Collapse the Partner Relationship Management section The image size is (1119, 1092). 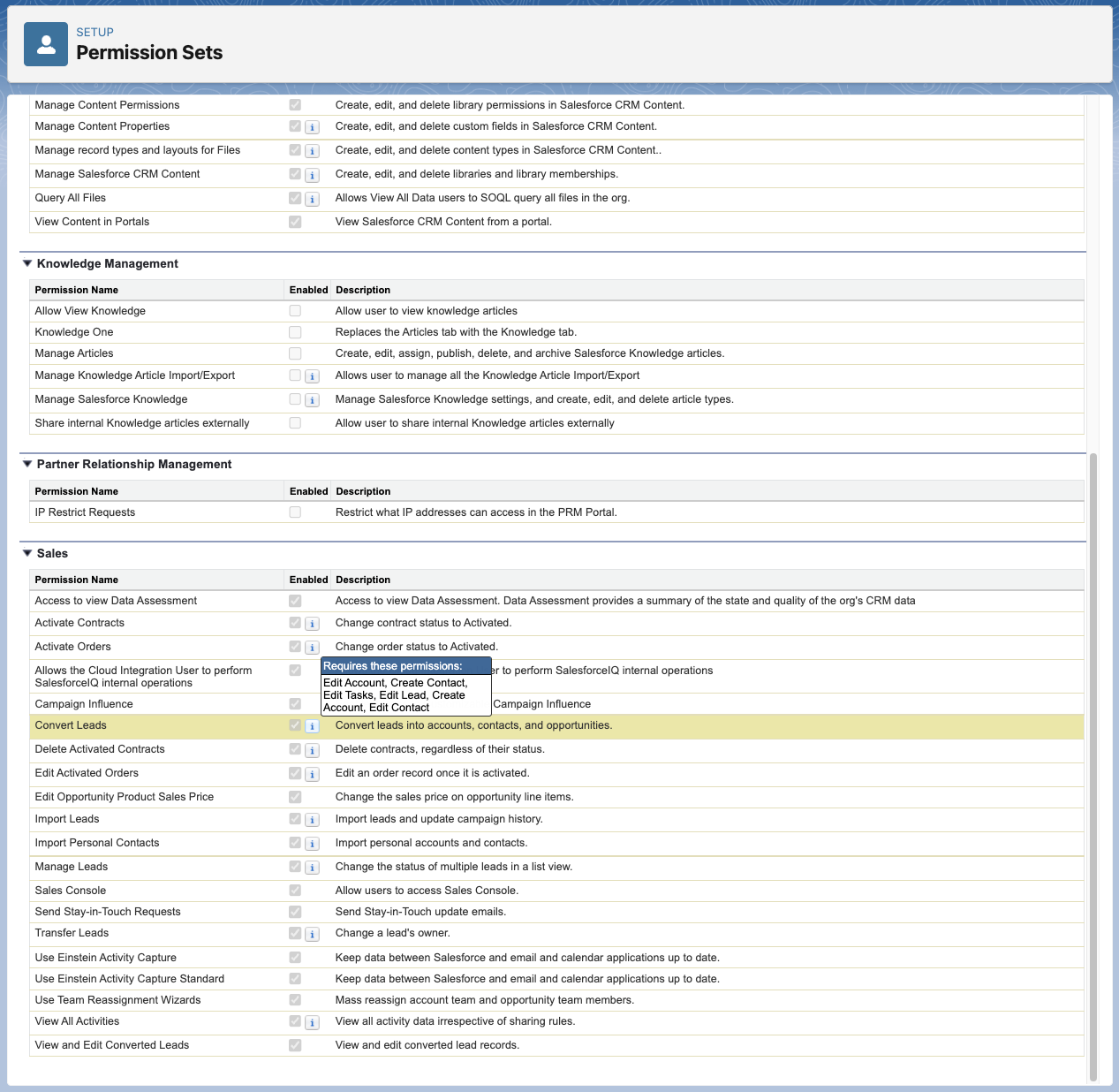pos(27,464)
